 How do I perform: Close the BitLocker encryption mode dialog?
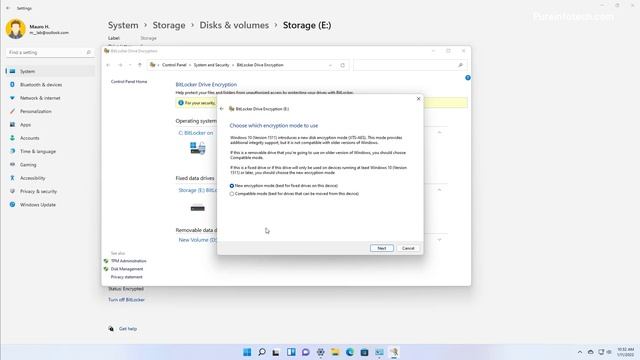pyautogui.click(x=418, y=99)
